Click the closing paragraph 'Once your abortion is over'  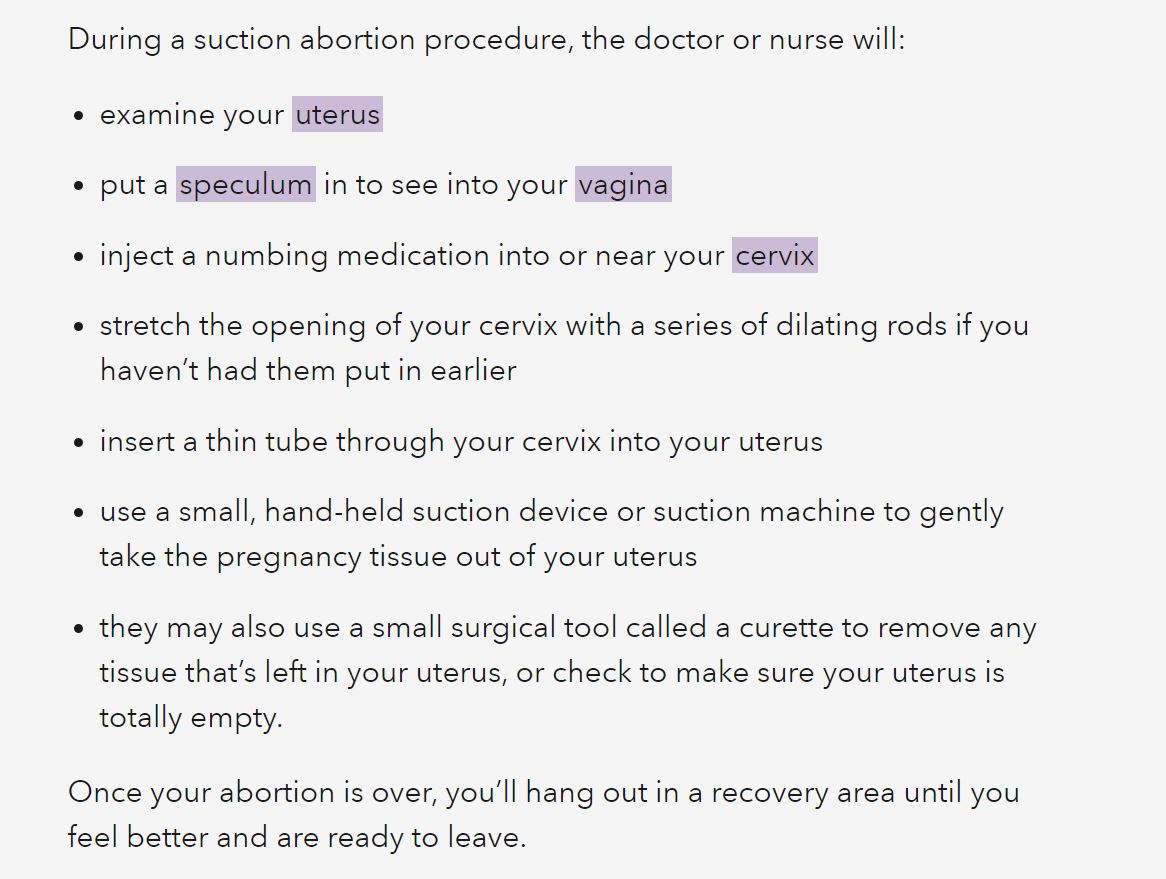[x=544, y=814]
